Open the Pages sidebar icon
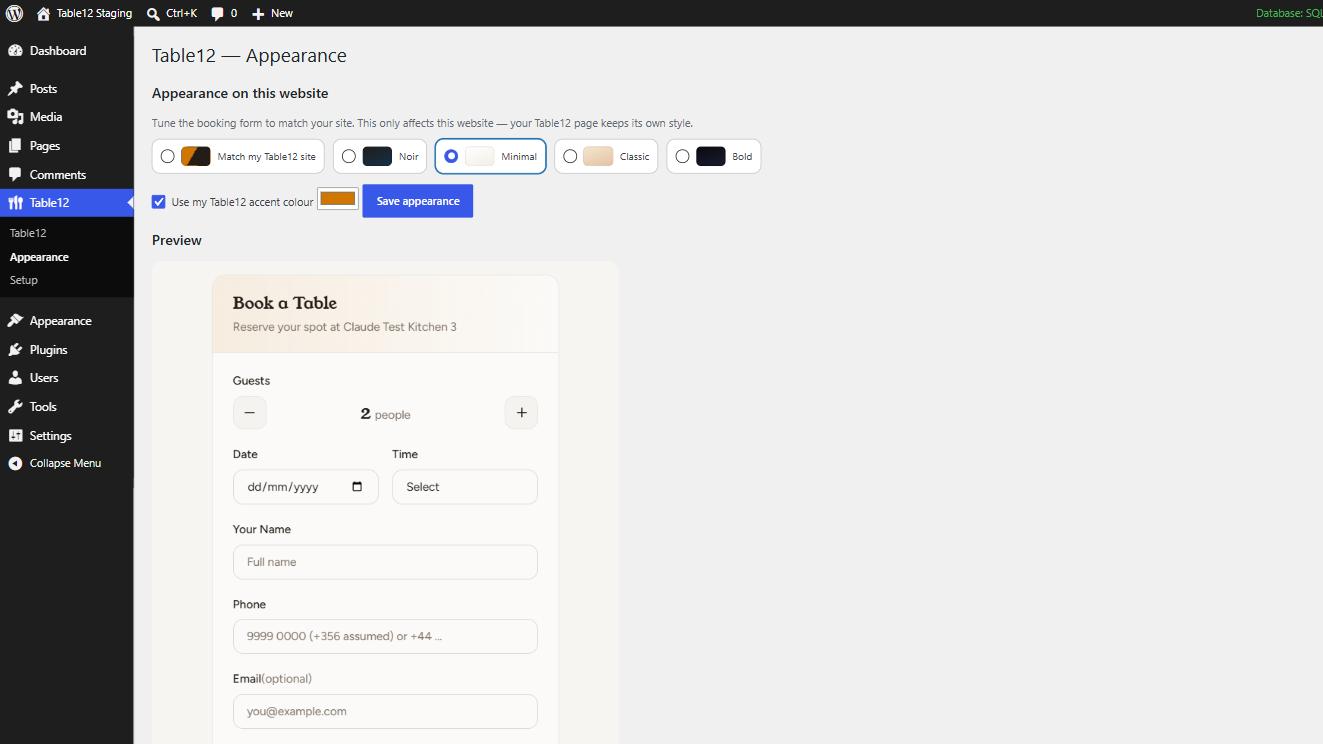The image size is (1323, 744). pyautogui.click(x=15, y=146)
